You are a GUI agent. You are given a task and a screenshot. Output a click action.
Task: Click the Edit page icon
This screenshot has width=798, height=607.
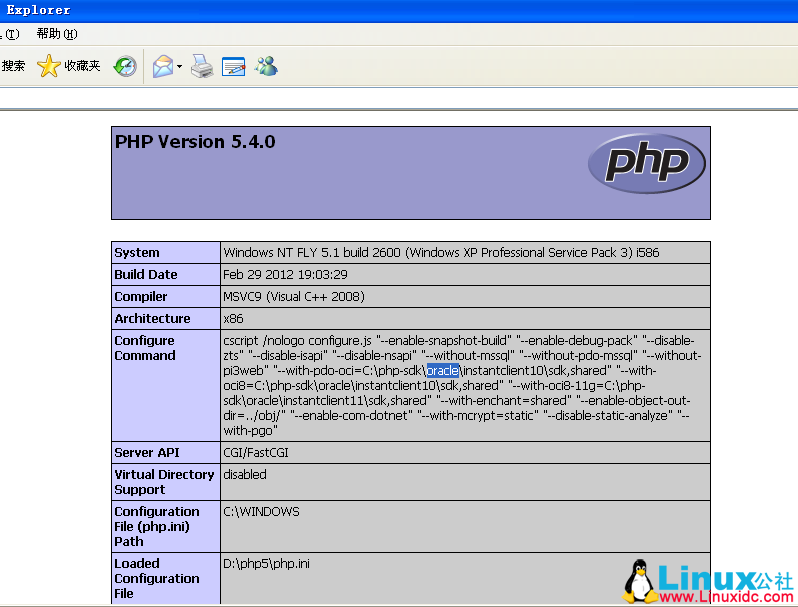[x=234, y=67]
